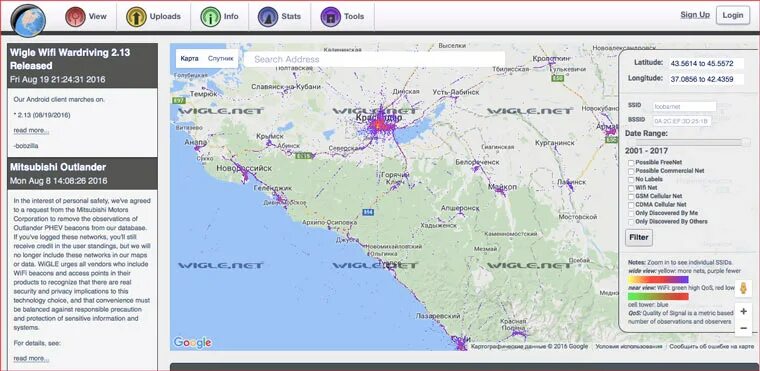The image size is (760, 371).
Task: Click the Майкоп label on the map
Action: click(503, 187)
